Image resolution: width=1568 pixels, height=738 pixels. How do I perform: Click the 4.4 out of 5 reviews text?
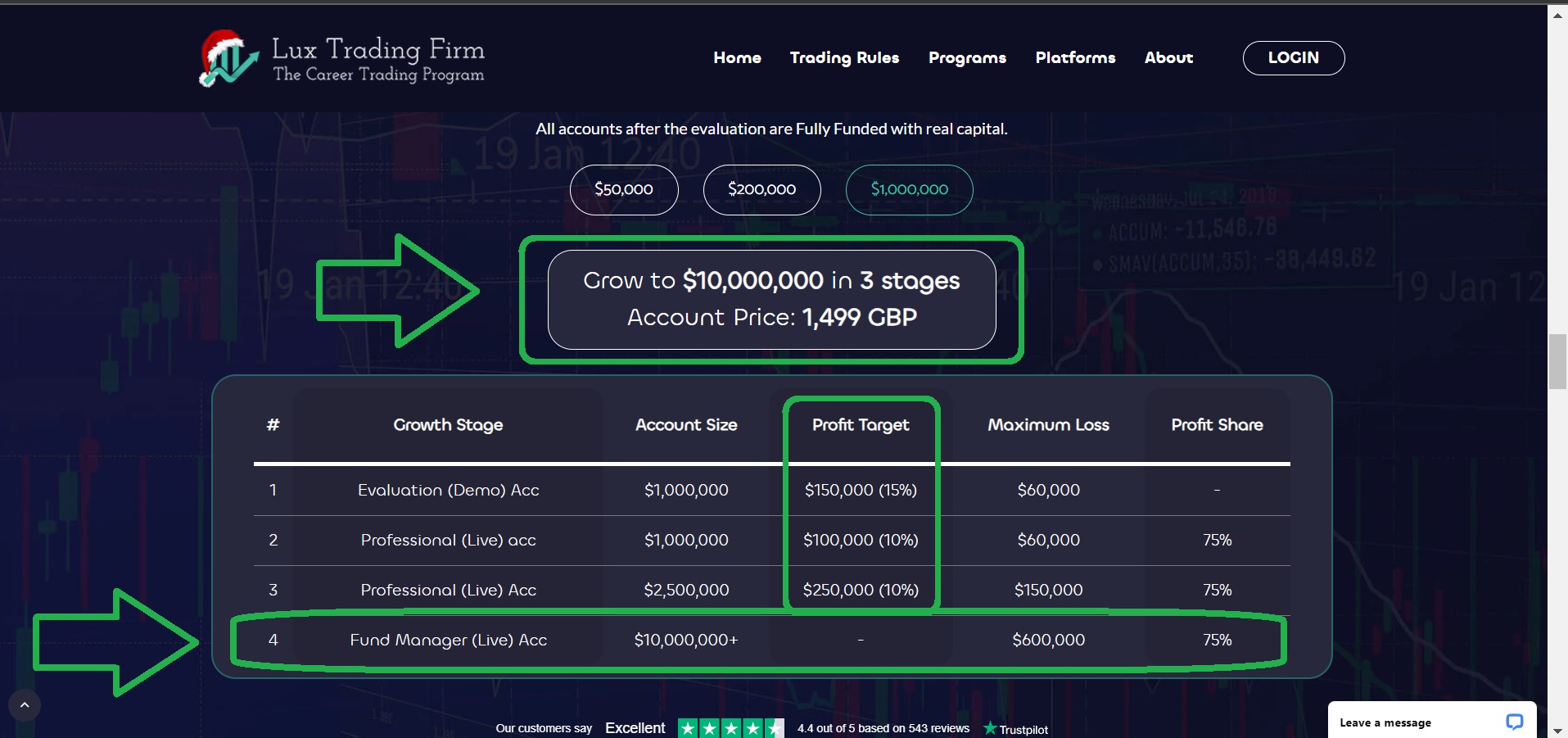[883, 728]
